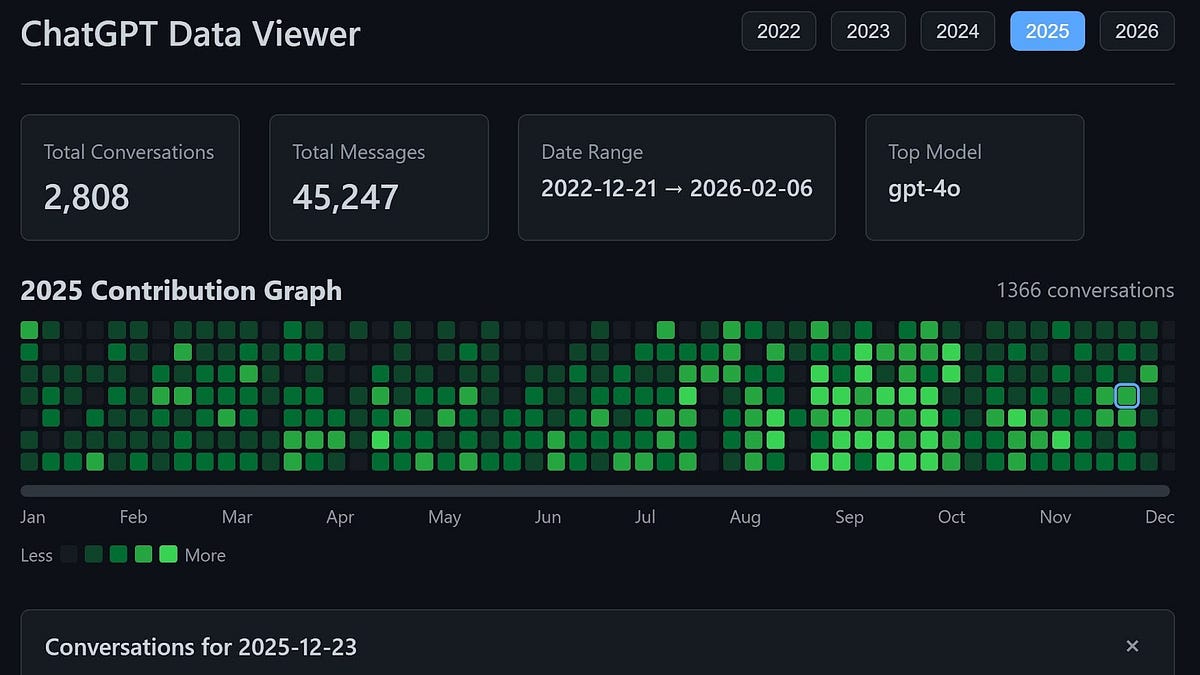
Task: Click the middle green square in the legend
Action: [118, 554]
